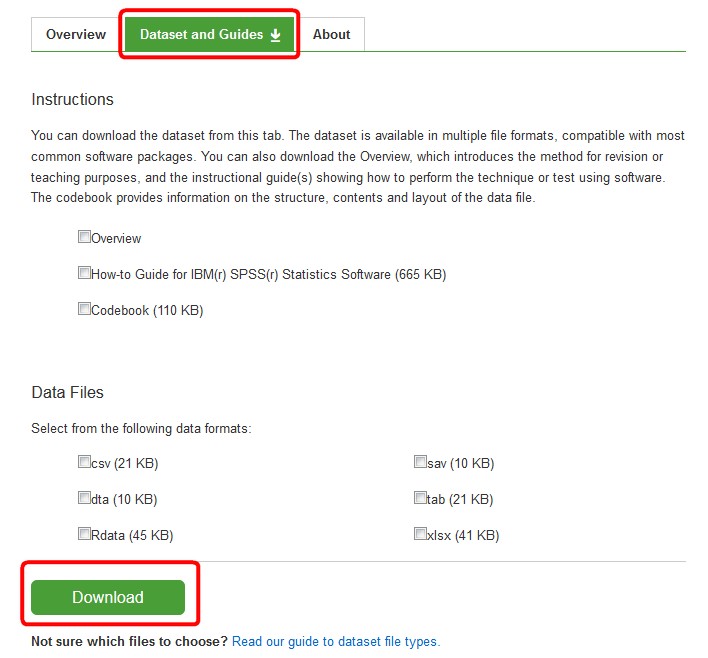Open the Overview tab
The image size is (708, 658).
76,34
